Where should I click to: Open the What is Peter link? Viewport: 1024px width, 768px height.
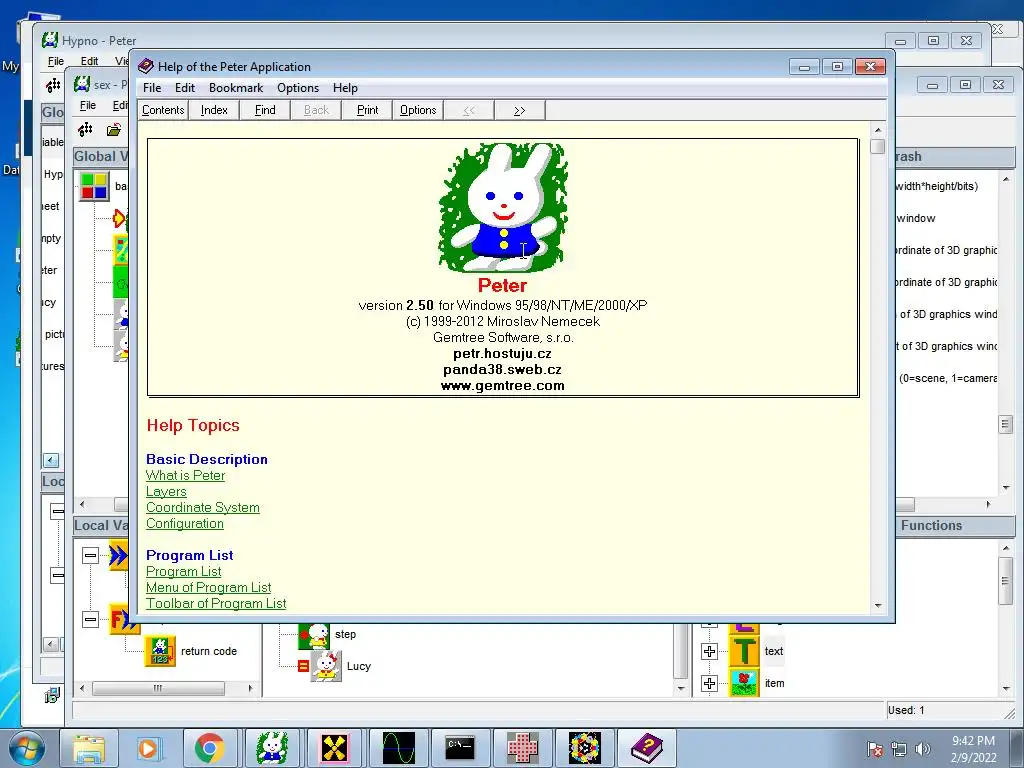185,475
